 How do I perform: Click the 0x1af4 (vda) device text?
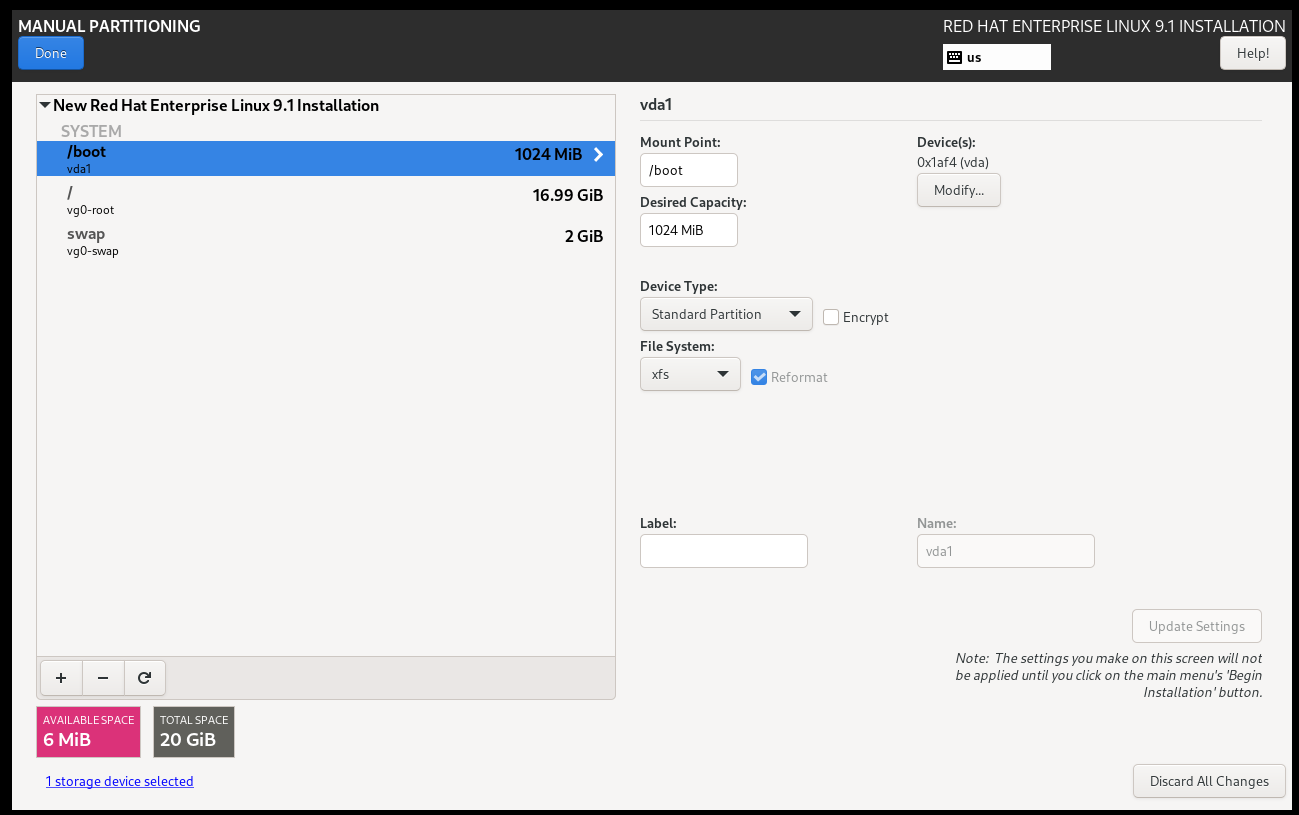pos(954,162)
